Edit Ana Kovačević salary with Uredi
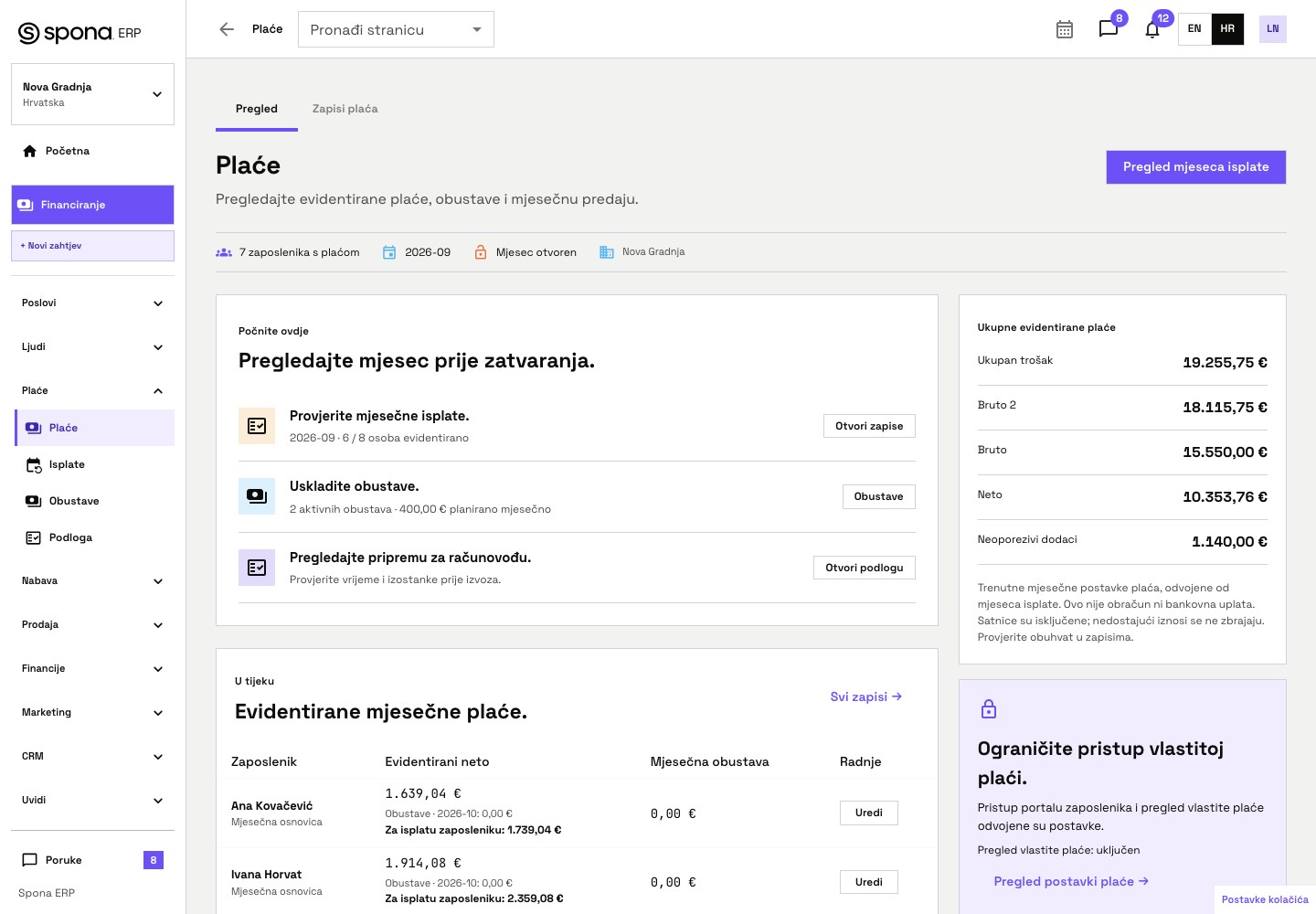Viewport: 1316px width, 914px height. [869, 813]
